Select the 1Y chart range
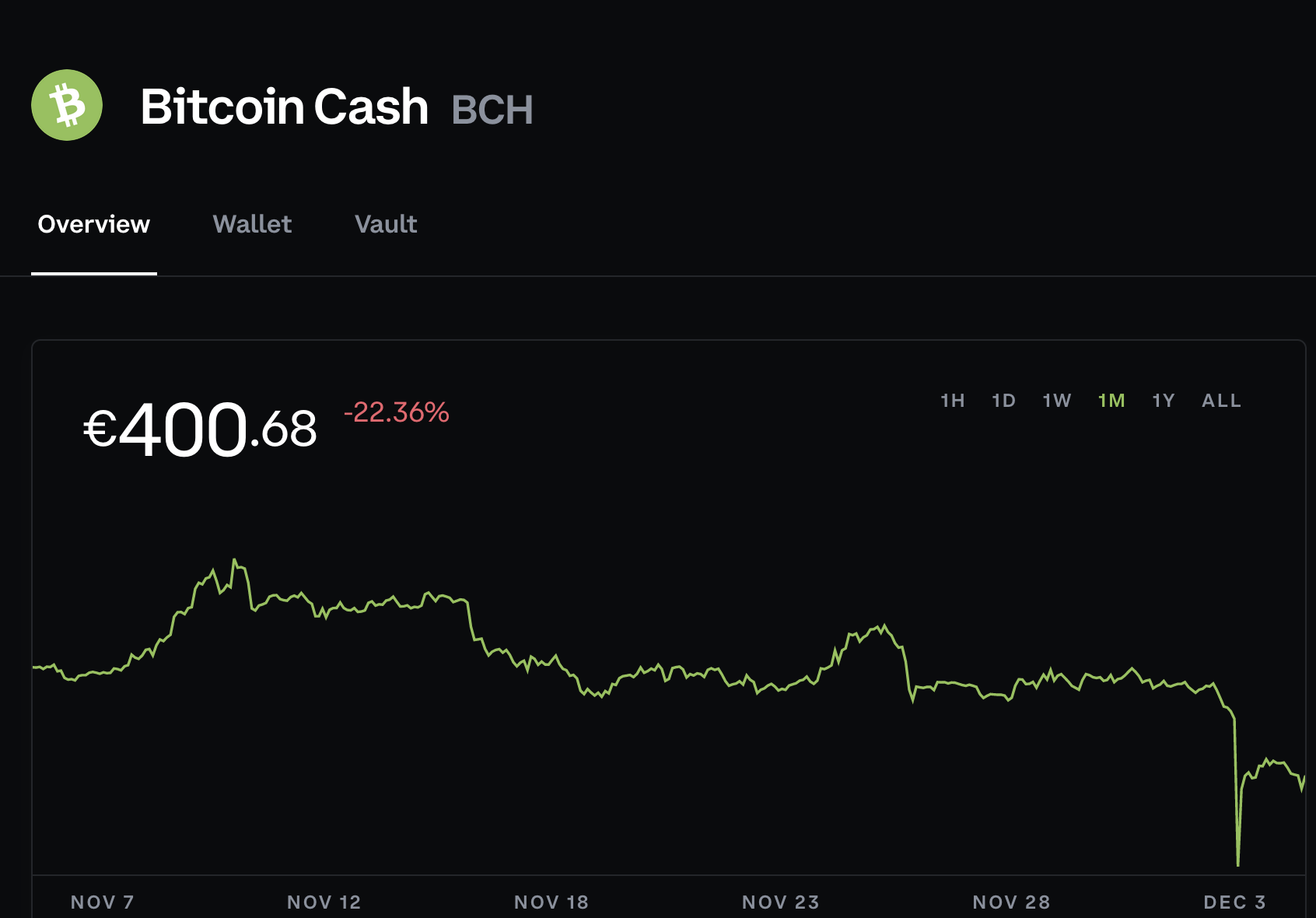Viewport: 1316px width, 918px height. click(x=1164, y=401)
